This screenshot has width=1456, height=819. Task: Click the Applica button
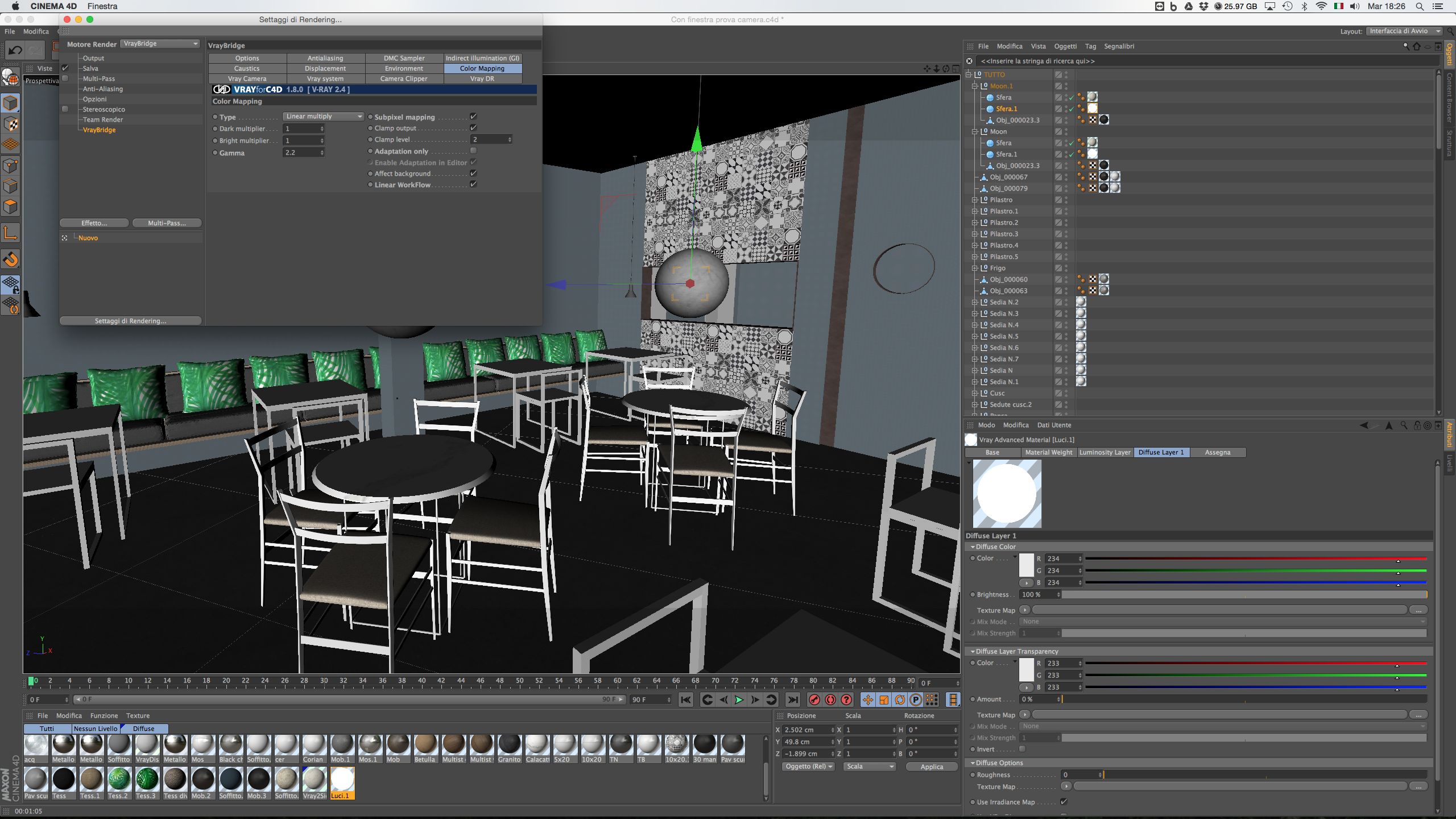[x=931, y=767]
